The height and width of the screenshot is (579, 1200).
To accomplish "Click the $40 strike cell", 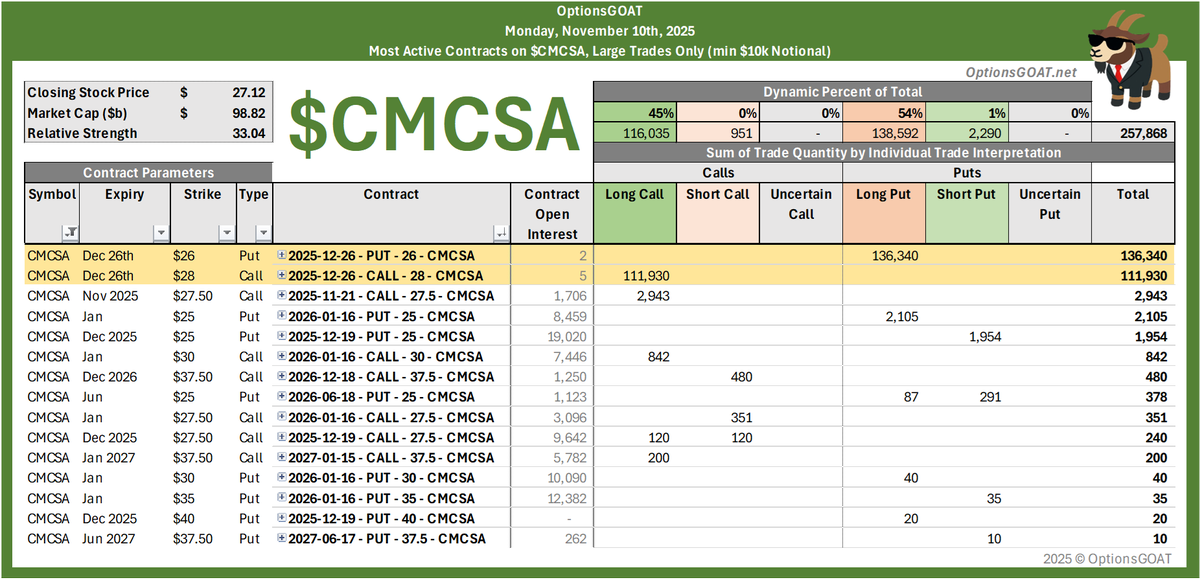I will coord(203,519).
